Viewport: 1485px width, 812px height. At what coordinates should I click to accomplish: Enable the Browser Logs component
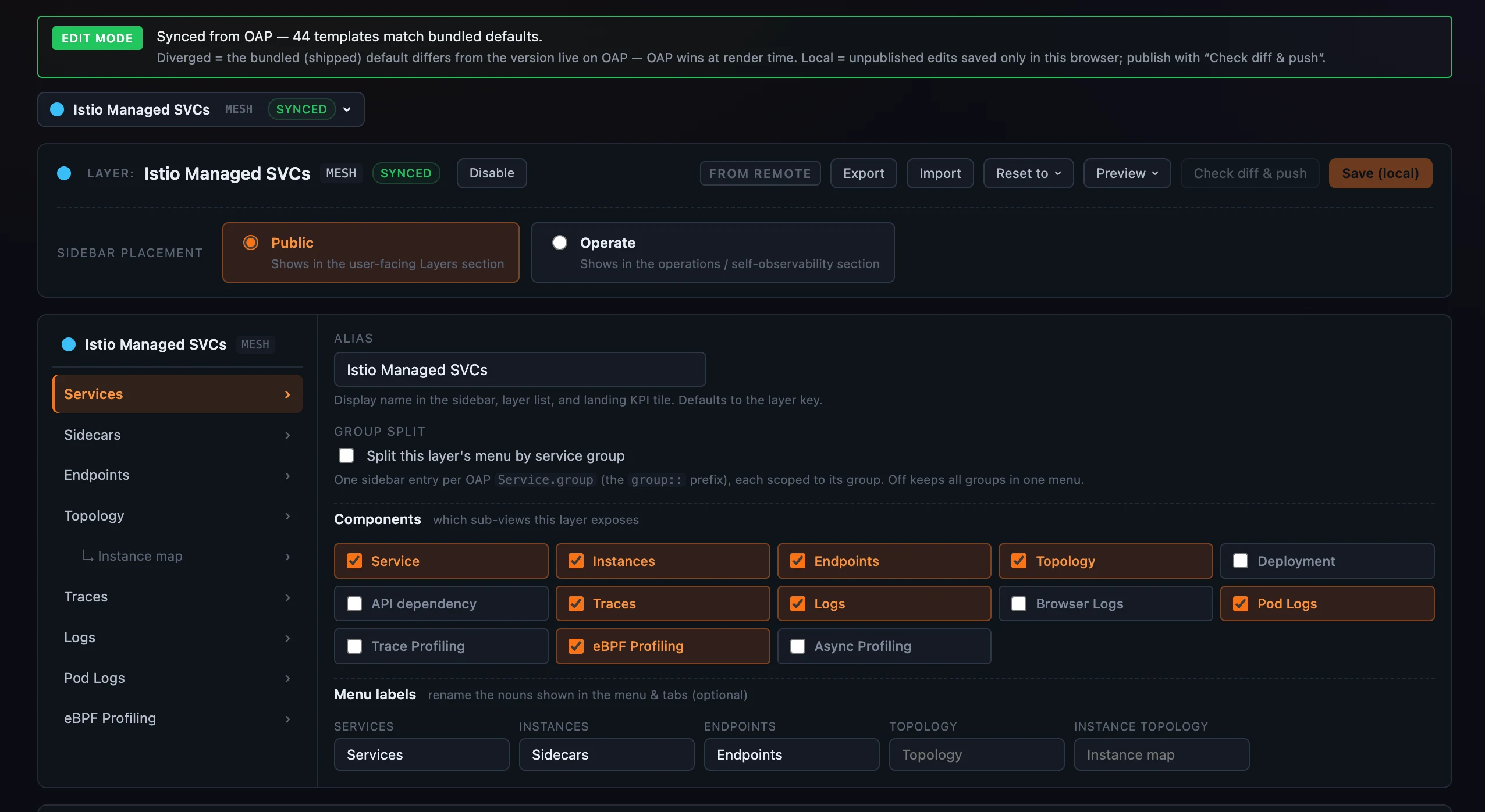click(x=1019, y=604)
